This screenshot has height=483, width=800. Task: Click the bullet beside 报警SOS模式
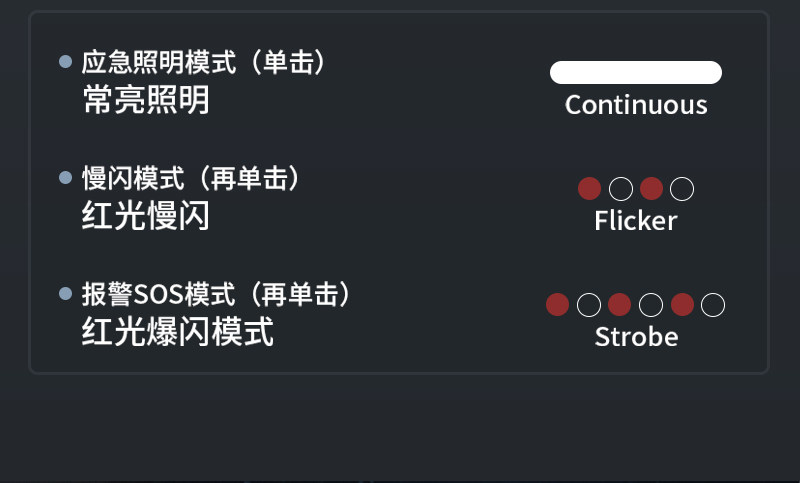[x=66, y=294]
